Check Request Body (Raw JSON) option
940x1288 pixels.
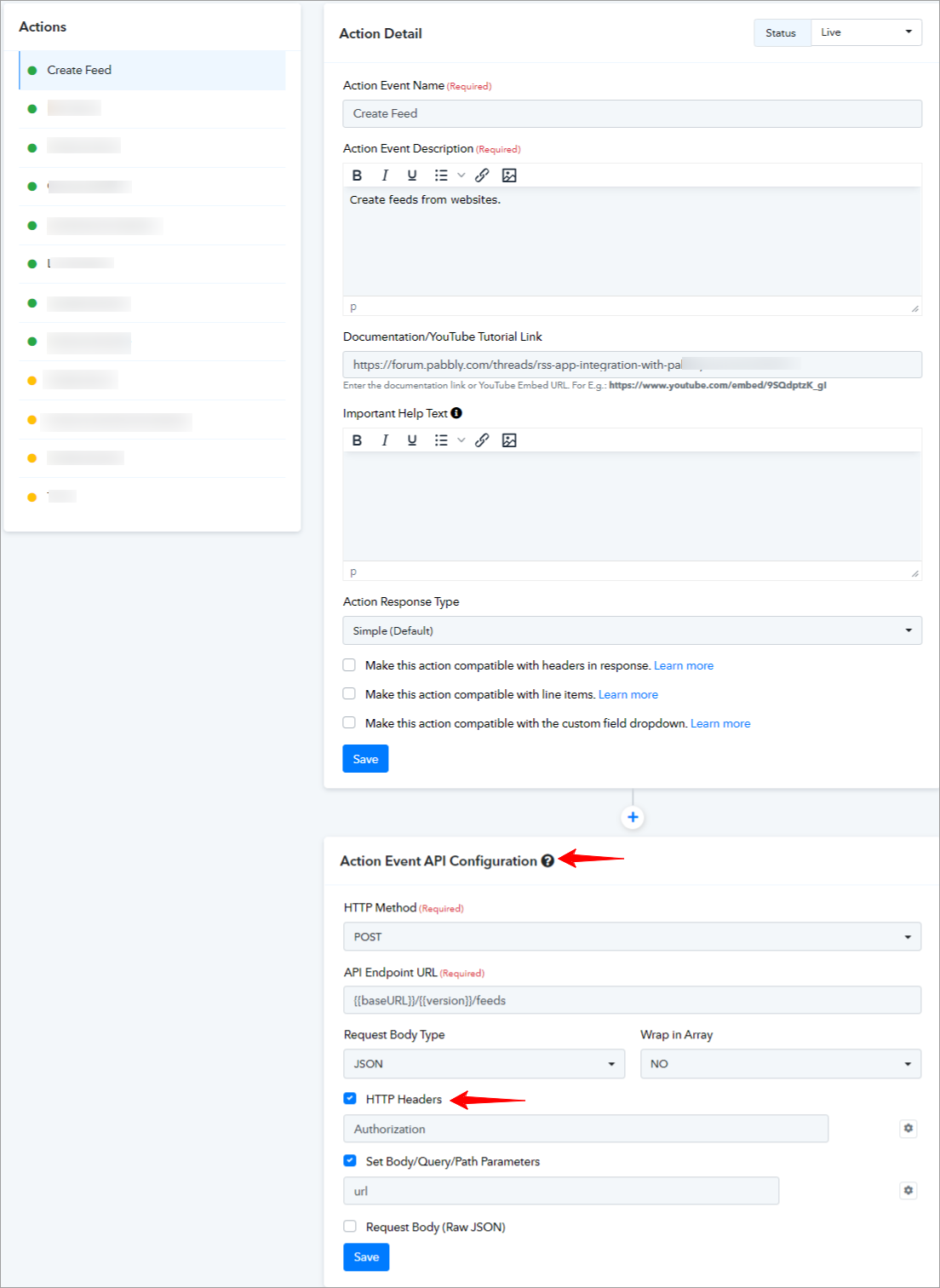350,1227
